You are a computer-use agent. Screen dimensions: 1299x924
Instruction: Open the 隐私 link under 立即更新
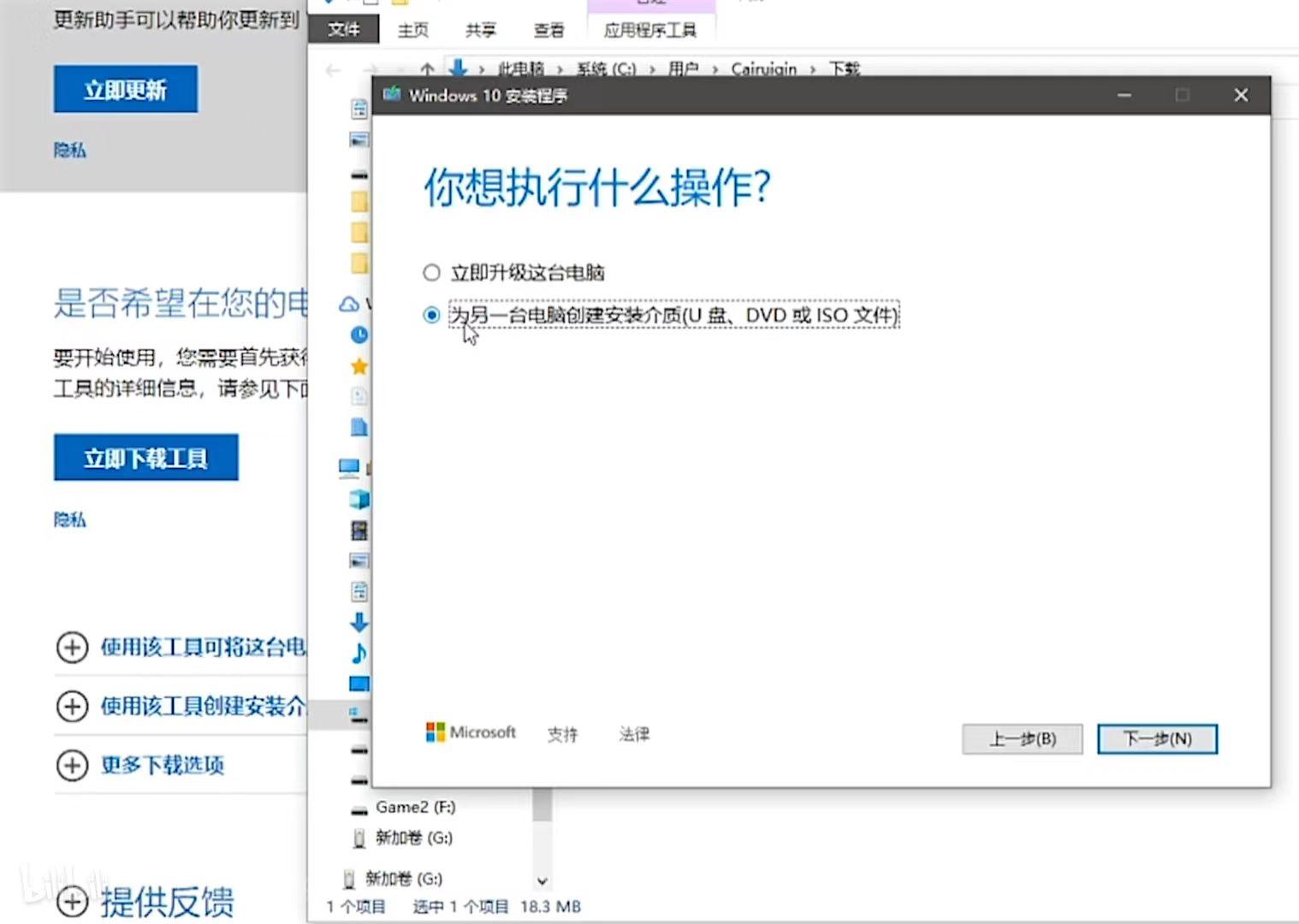click(70, 150)
